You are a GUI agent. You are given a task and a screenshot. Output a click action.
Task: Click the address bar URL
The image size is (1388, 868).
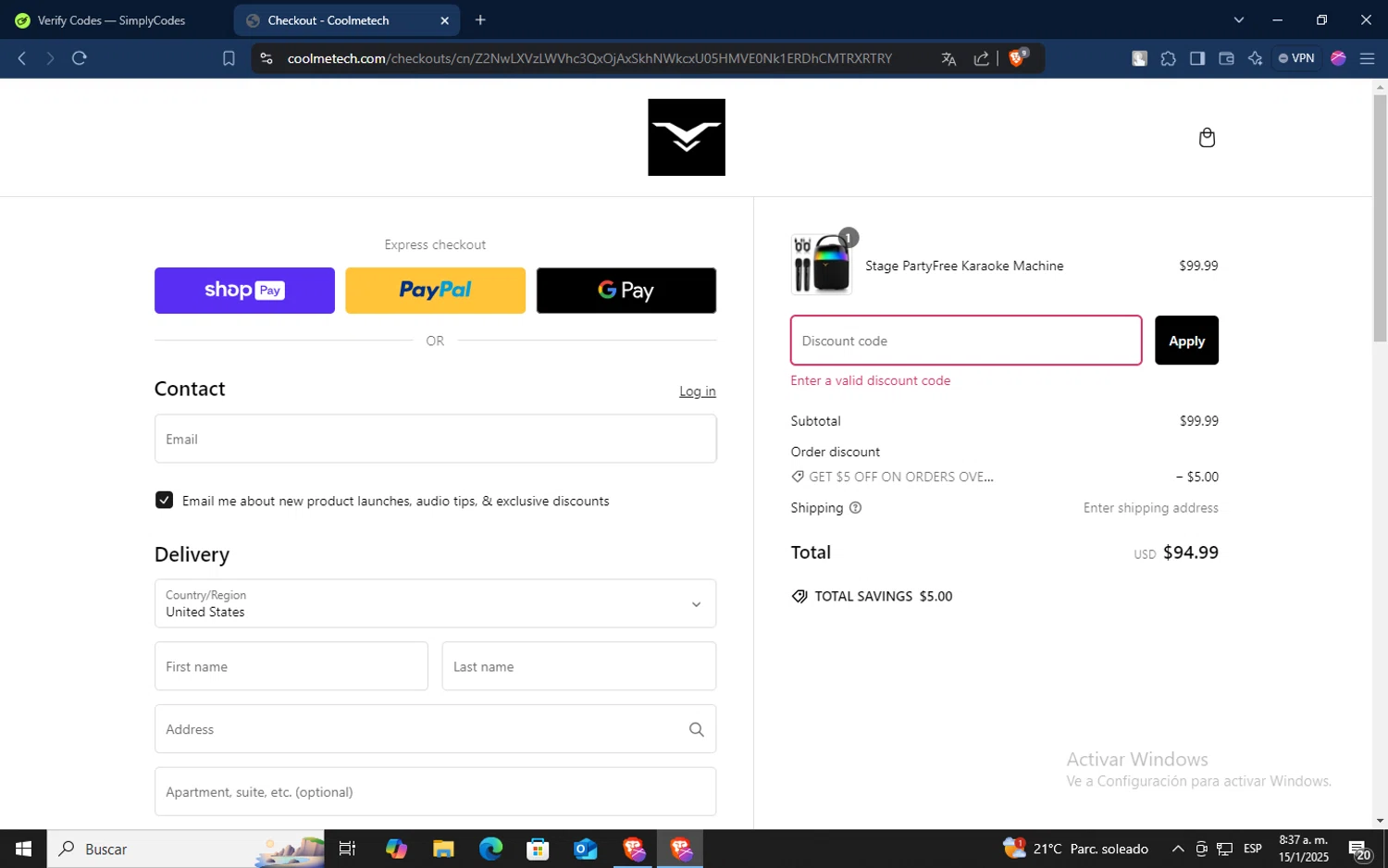click(x=589, y=58)
